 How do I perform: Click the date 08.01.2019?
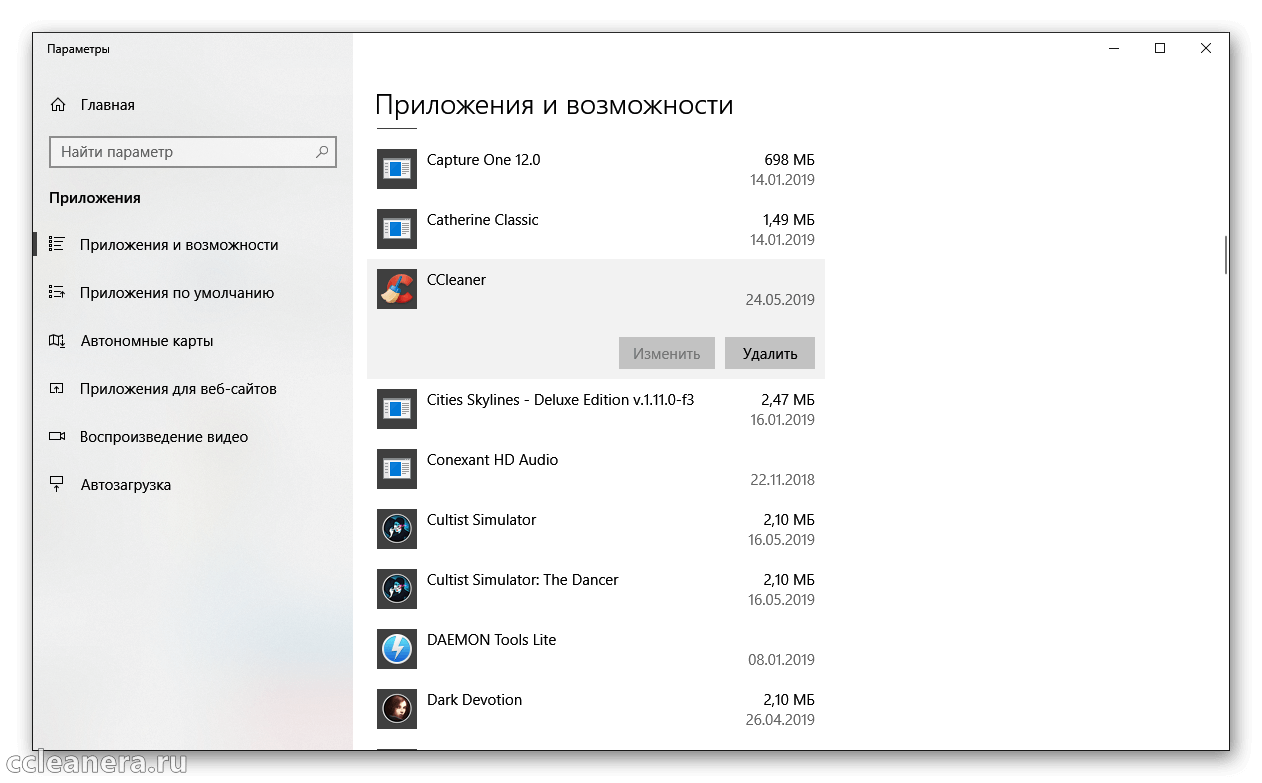(x=782, y=660)
